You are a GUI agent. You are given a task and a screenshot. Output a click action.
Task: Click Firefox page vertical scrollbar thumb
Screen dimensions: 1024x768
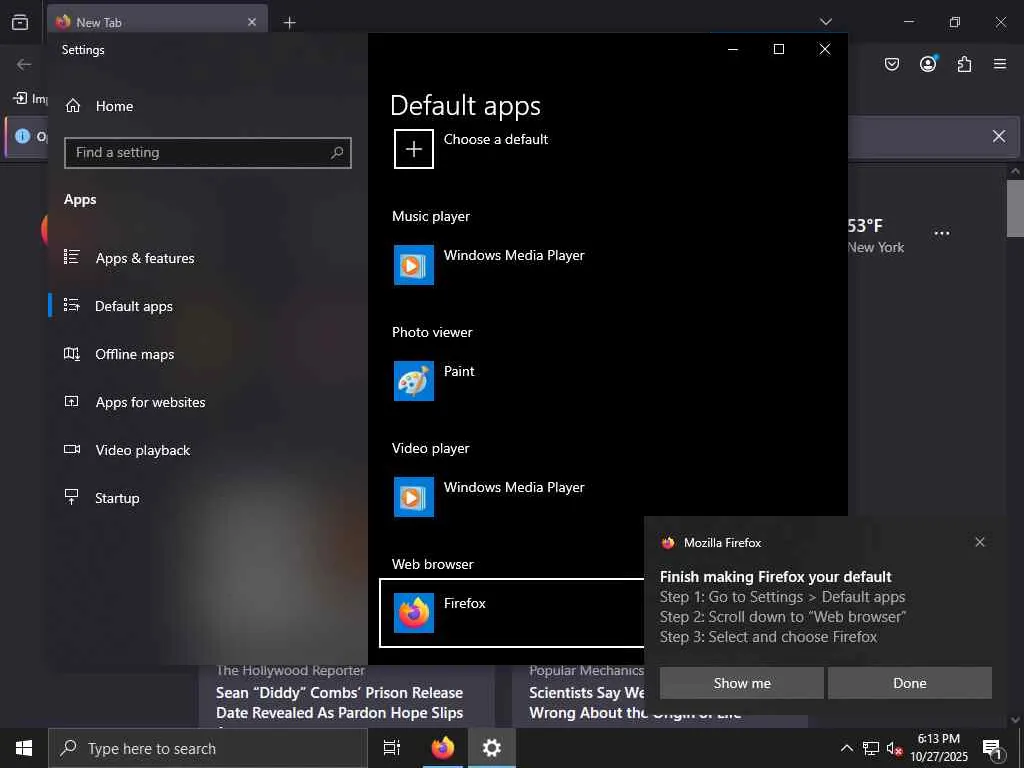pyautogui.click(x=1016, y=208)
